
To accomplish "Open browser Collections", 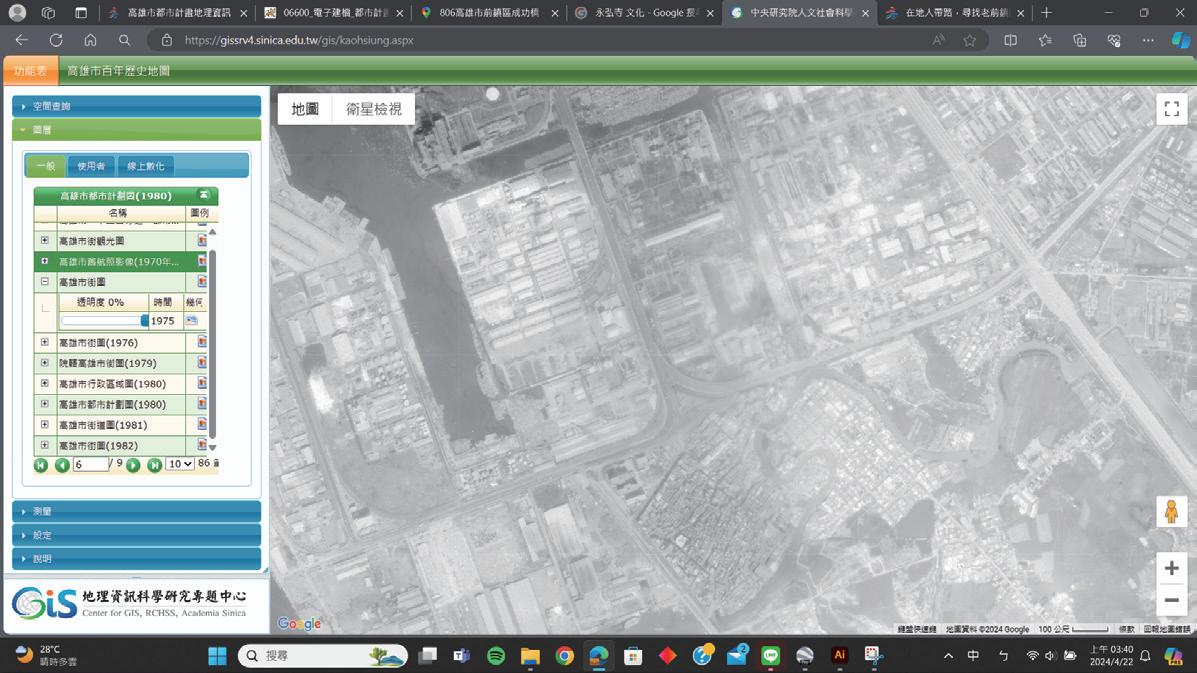I will tap(1079, 40).
